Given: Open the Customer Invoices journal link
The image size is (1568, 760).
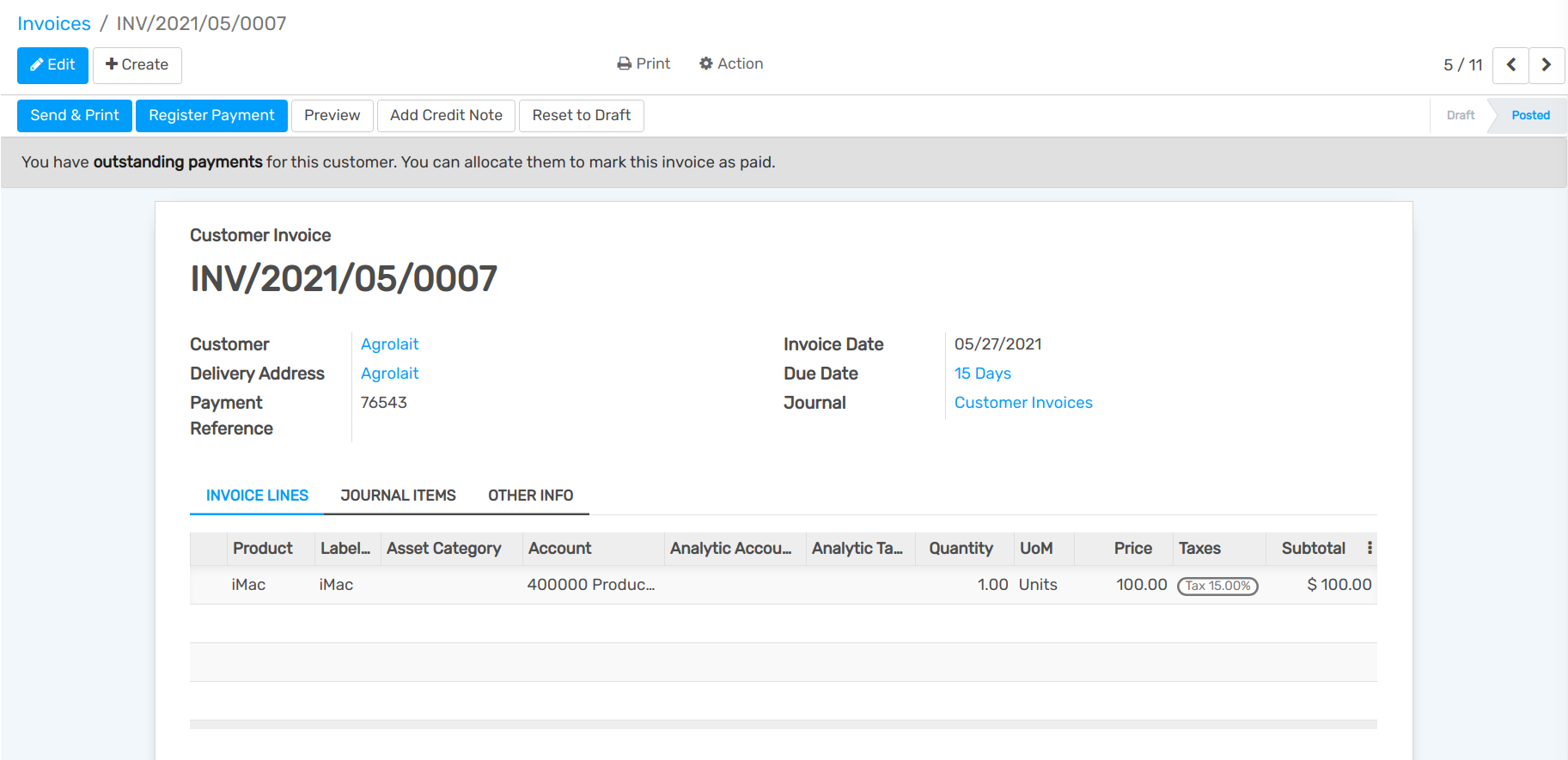Looking at the screenshot, I should click(1022, 403).
